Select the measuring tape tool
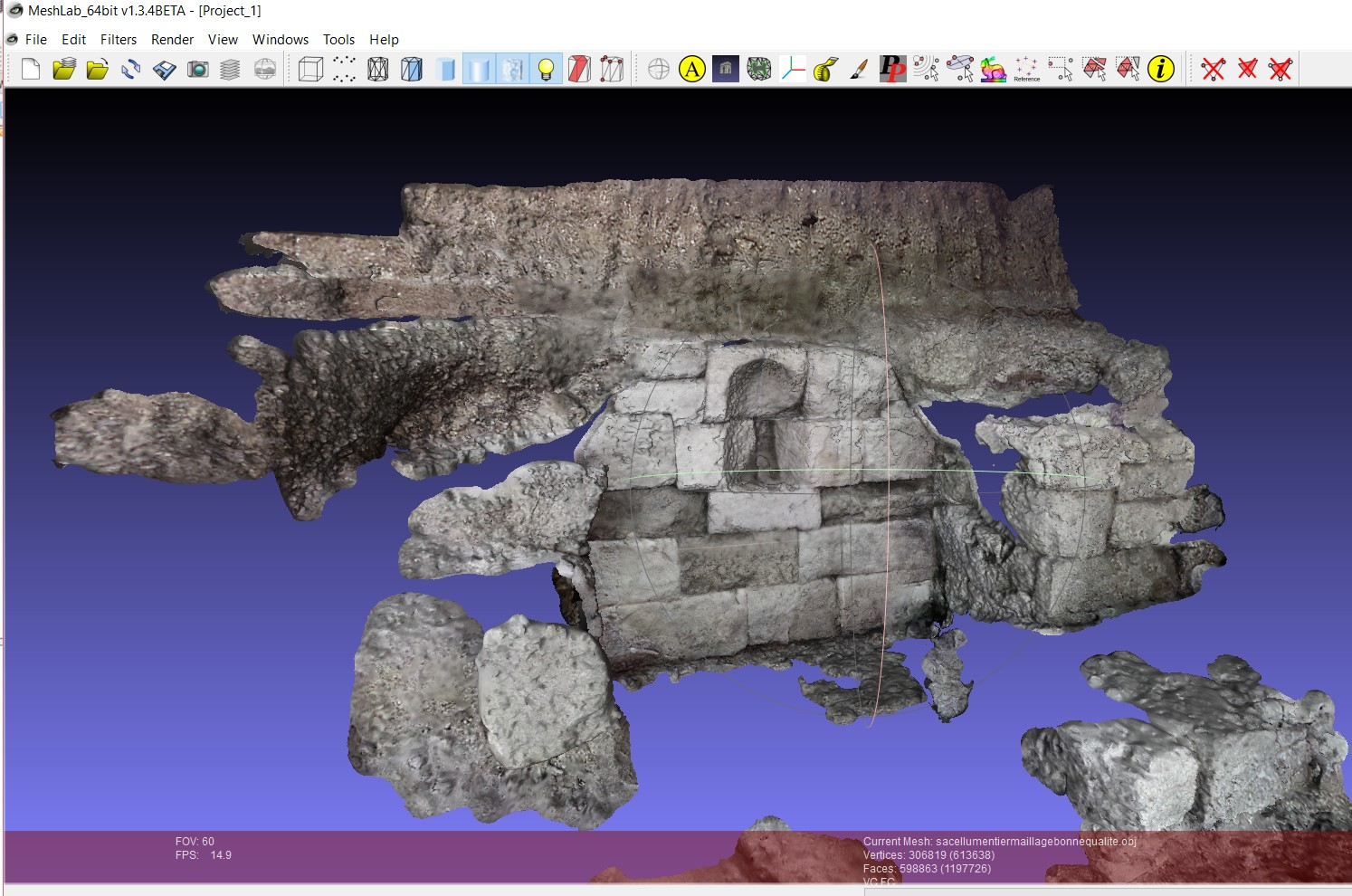The image size is (1352, 896). click(825, 69)
